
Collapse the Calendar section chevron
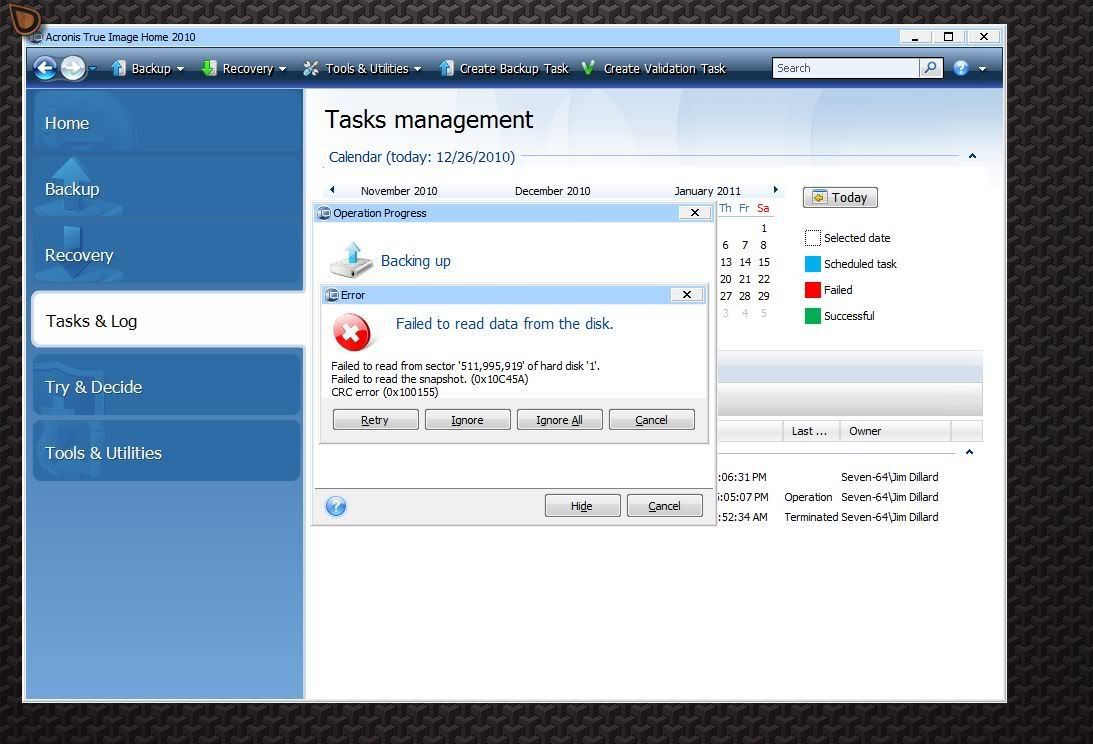point(972,156)
